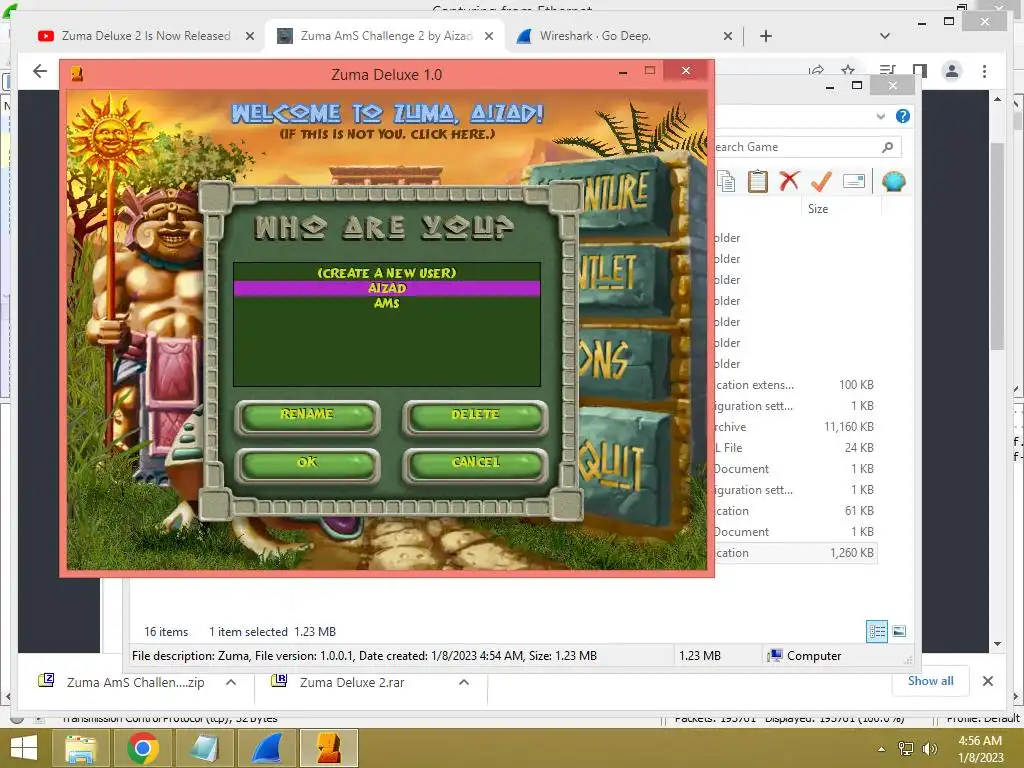The width and height of the screenshot is (1024, 768).
Task: Click Explorer Paste clipboard icon
Action: (758, 181)
